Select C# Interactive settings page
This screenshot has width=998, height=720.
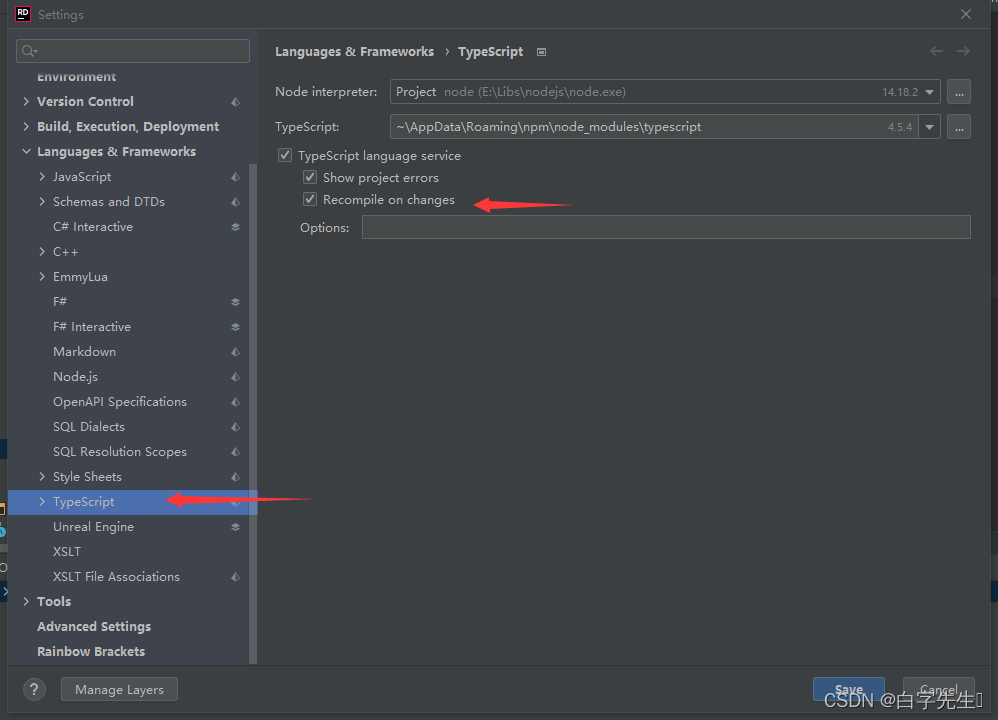[93, 227]
